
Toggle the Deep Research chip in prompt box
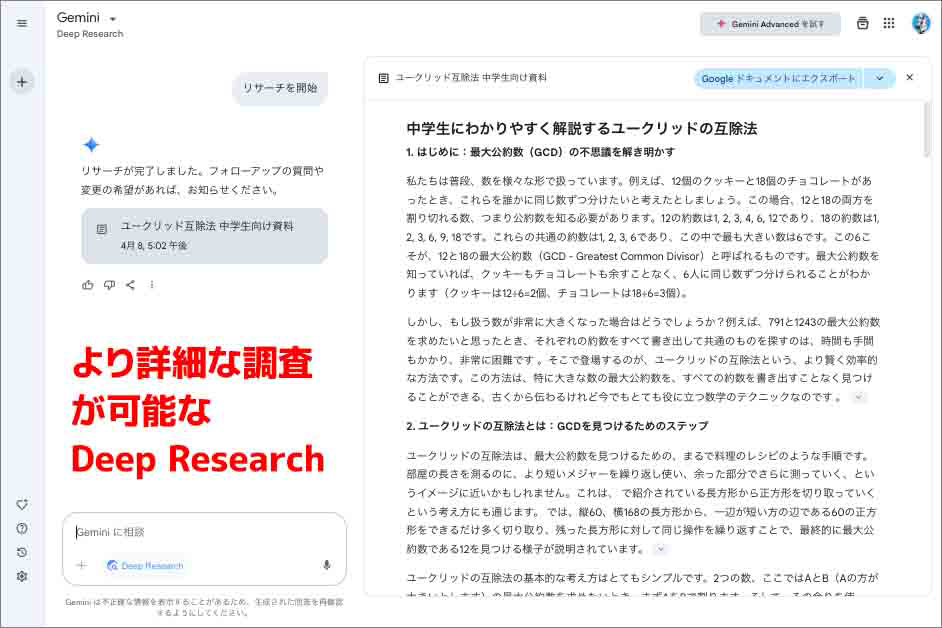[x=145, y=565]
